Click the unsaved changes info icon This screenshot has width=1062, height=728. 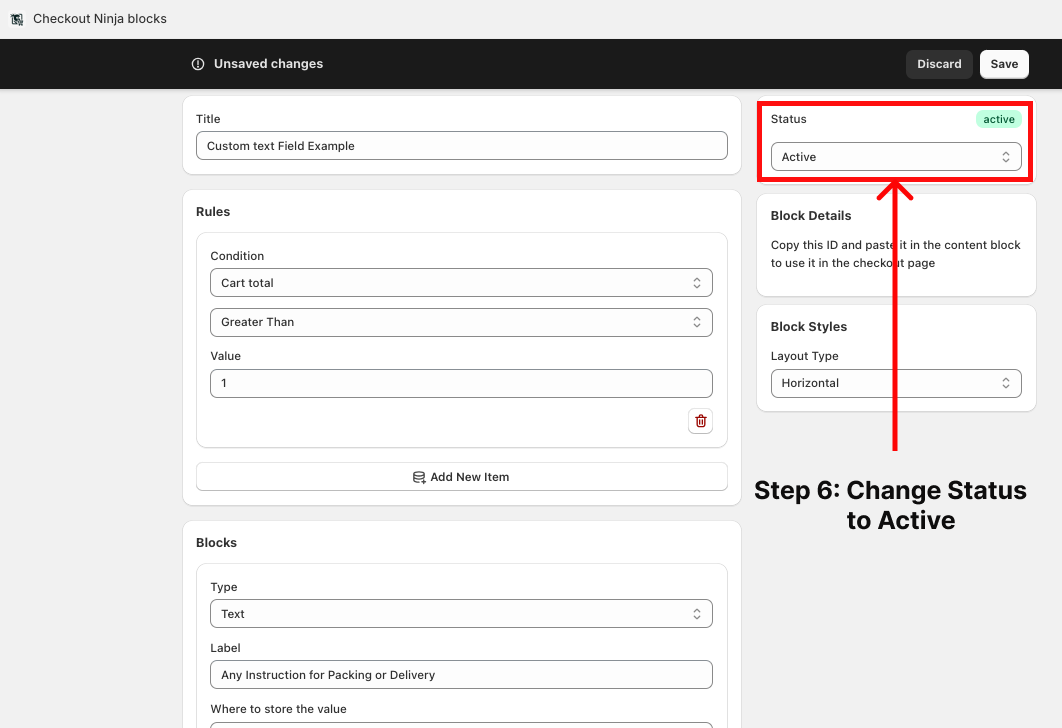point(198,64)
